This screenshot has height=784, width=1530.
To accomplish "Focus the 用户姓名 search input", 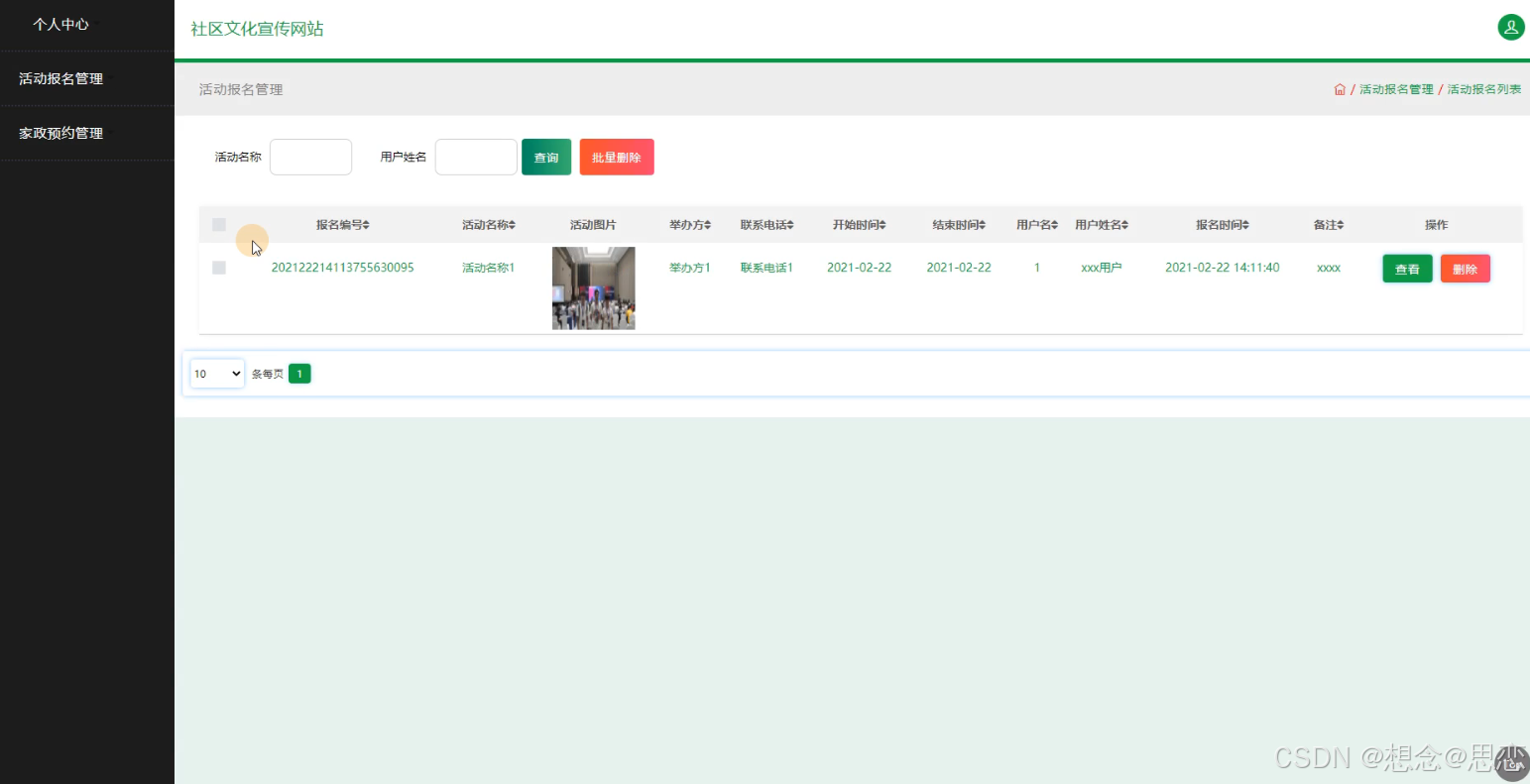I will pyautogui.click(x=476, y=157).
